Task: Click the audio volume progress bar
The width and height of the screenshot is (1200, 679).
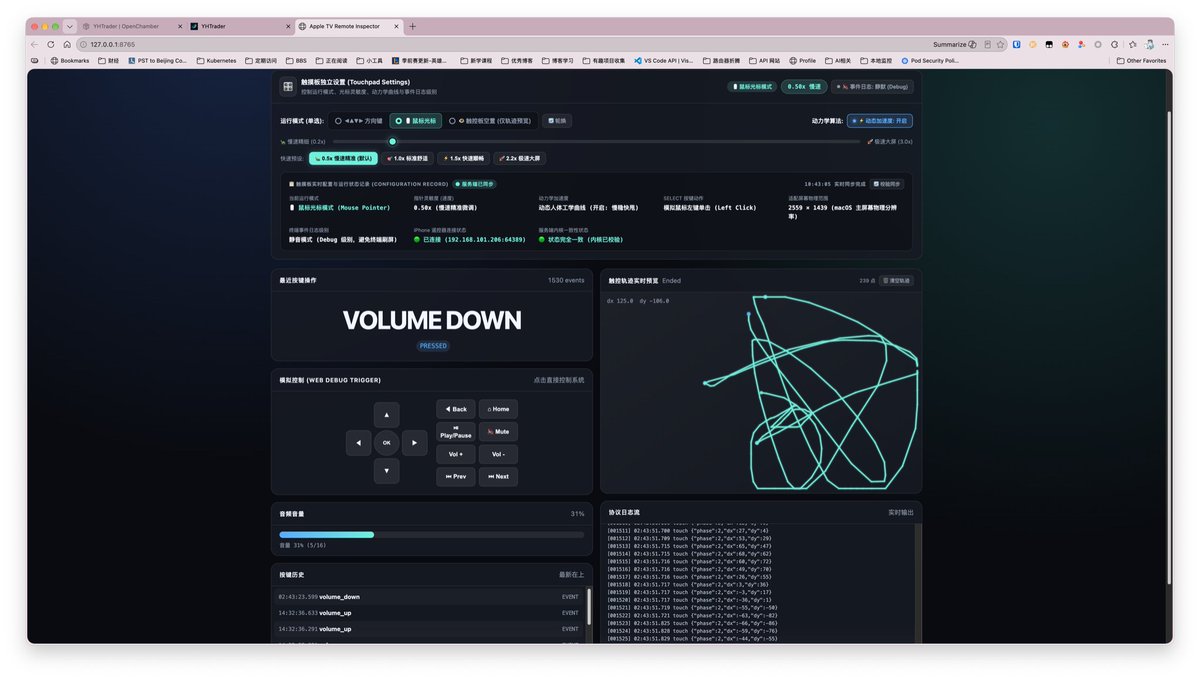Action: click(x=432, y=535)
